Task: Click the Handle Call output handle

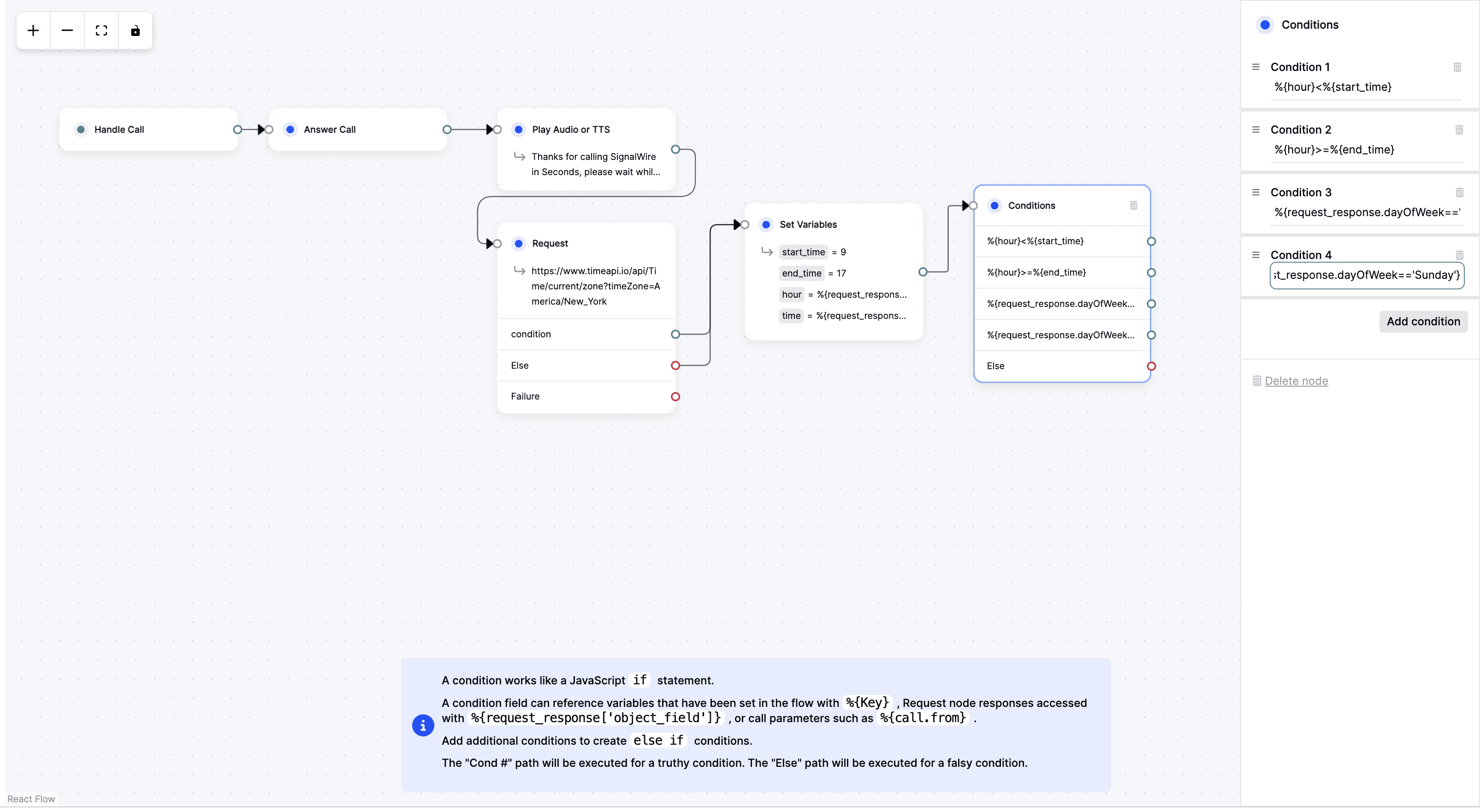Action: click(237, 130)
